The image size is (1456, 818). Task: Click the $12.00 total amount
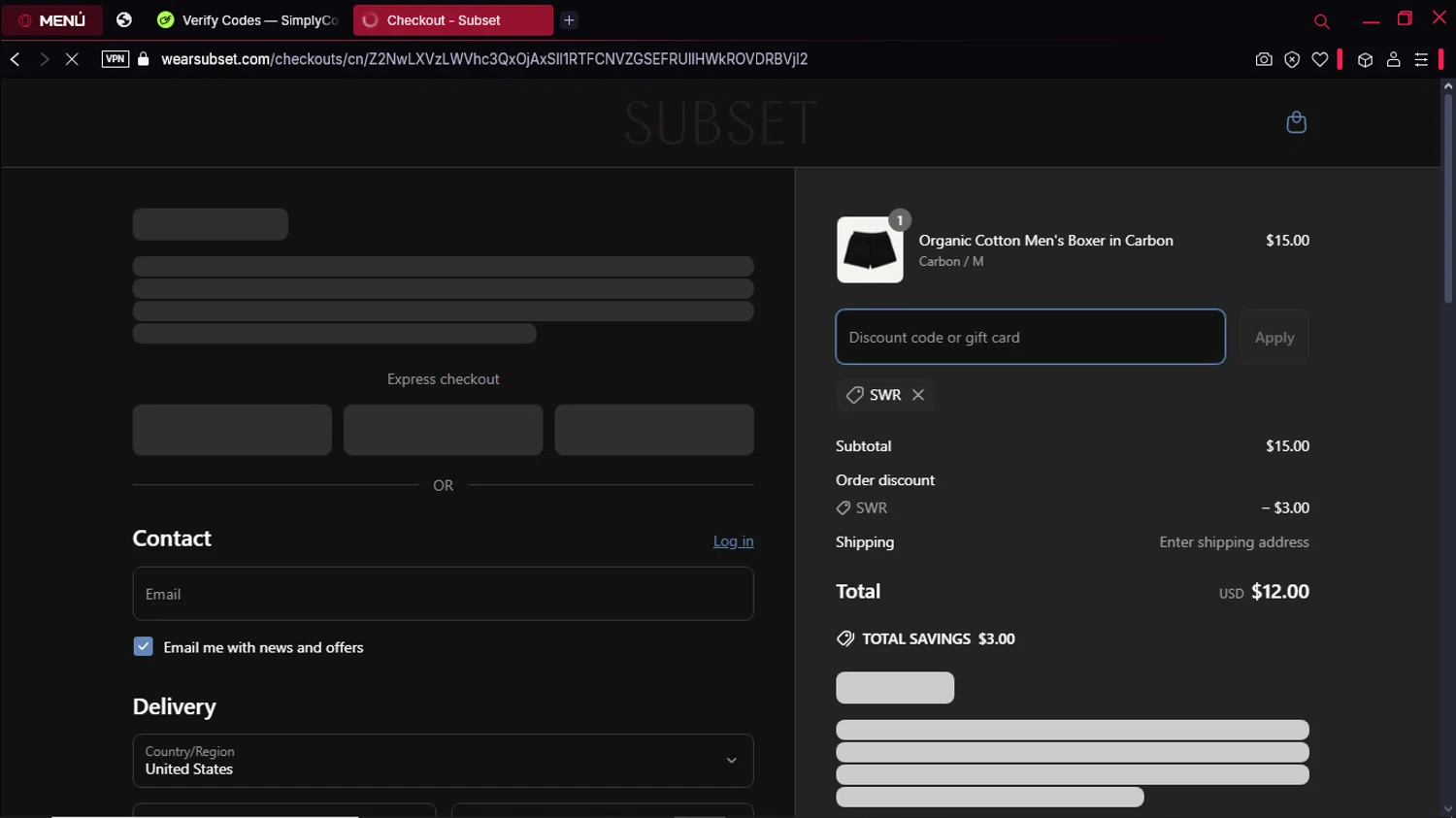pos(1280,591)
